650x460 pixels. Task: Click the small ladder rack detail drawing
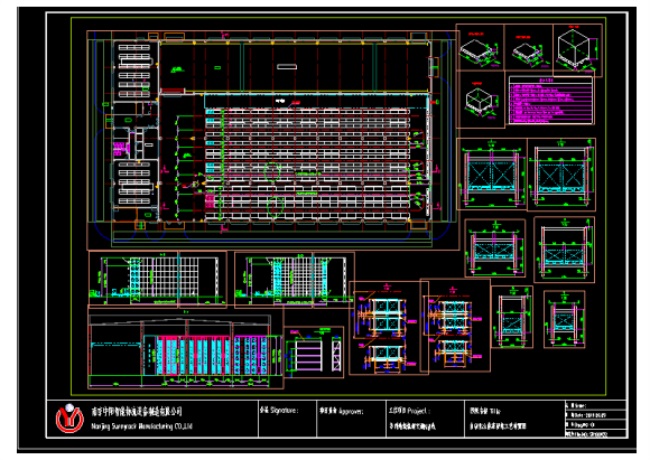(x=311, y=353)
